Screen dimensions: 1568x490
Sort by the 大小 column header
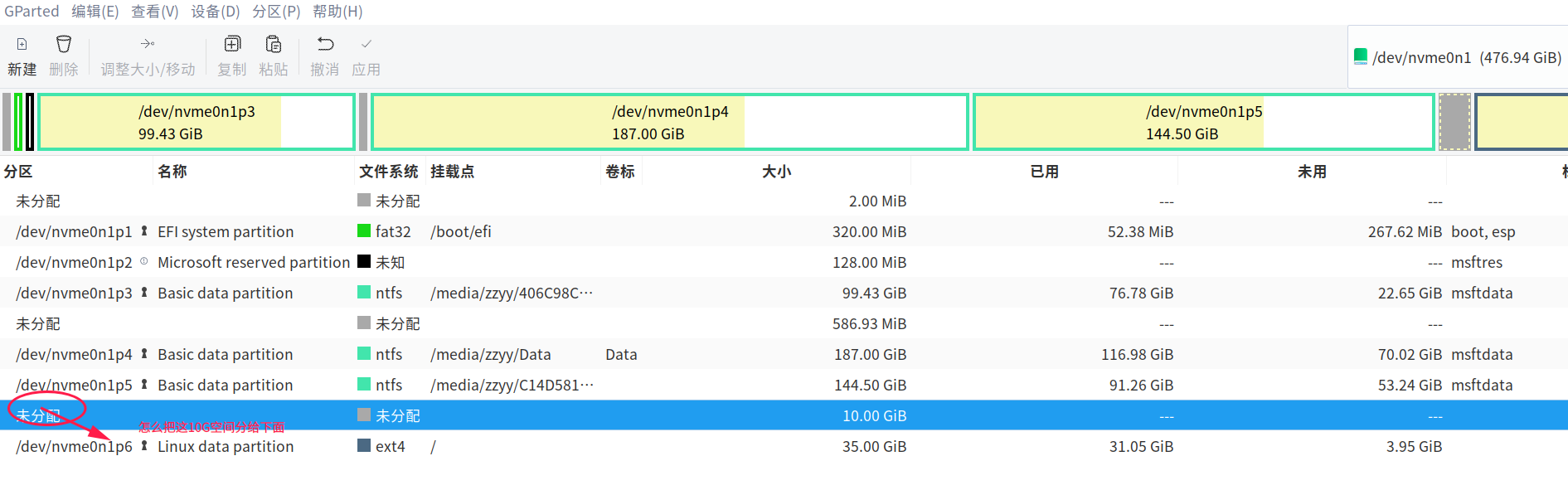tap(776, 172)
